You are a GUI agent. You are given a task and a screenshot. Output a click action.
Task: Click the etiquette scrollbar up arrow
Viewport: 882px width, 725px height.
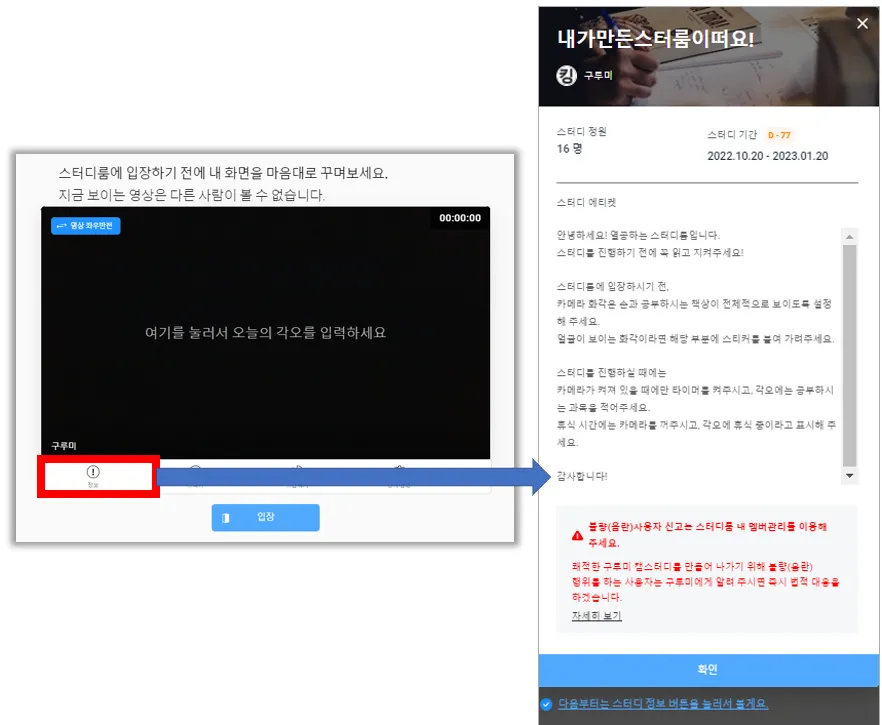pos(849,237)
